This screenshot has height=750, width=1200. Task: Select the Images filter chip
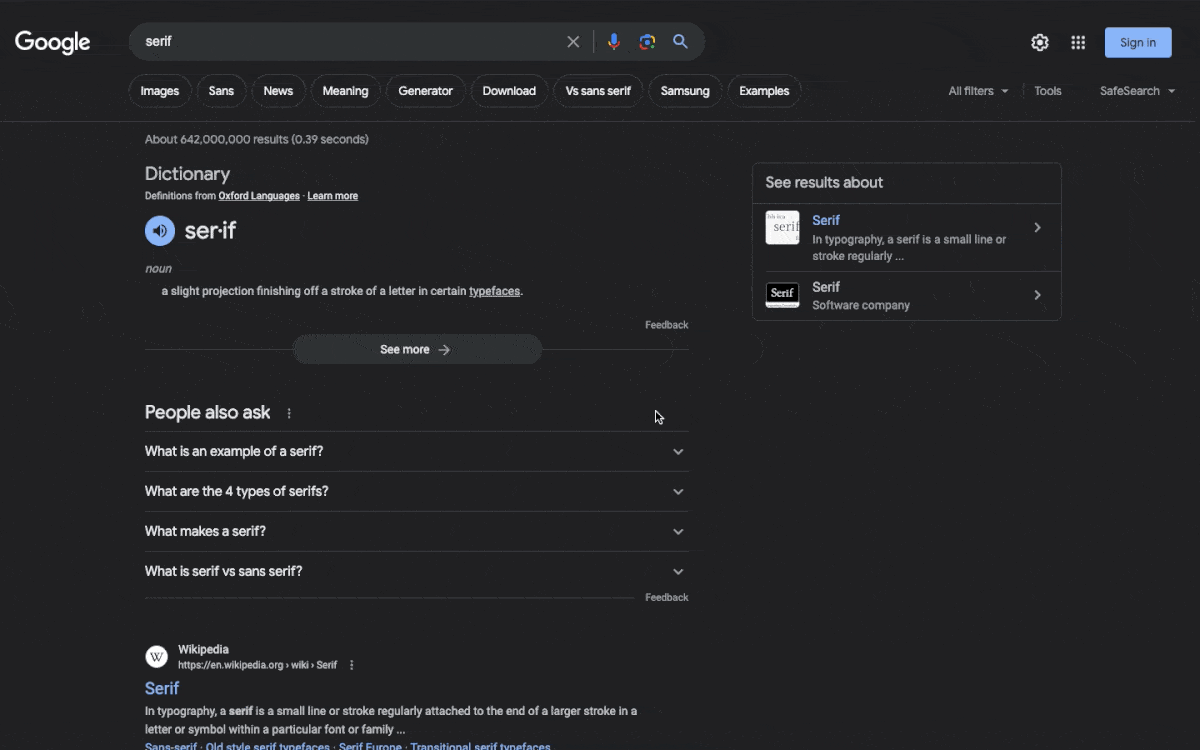(x=160, y=91)
